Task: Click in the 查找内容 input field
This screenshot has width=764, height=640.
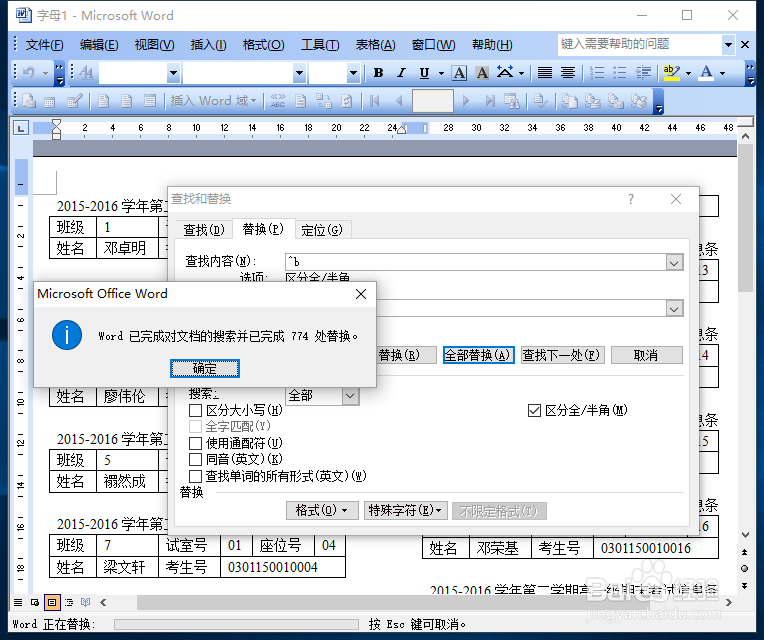Action: pyautogui.click(x=476, y=263)
